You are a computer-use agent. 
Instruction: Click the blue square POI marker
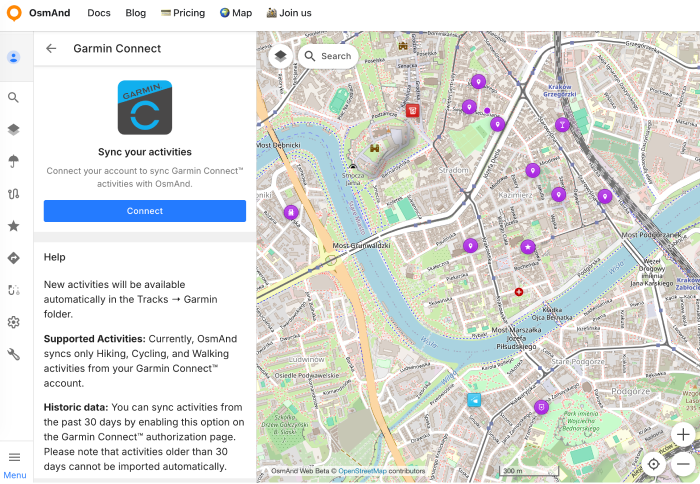pos(474,400)
